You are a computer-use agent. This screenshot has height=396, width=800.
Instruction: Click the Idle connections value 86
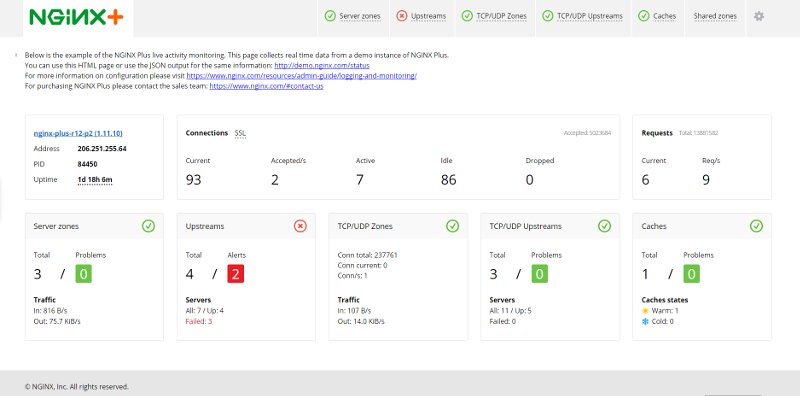pyautogui.click(x=448, y=180)
